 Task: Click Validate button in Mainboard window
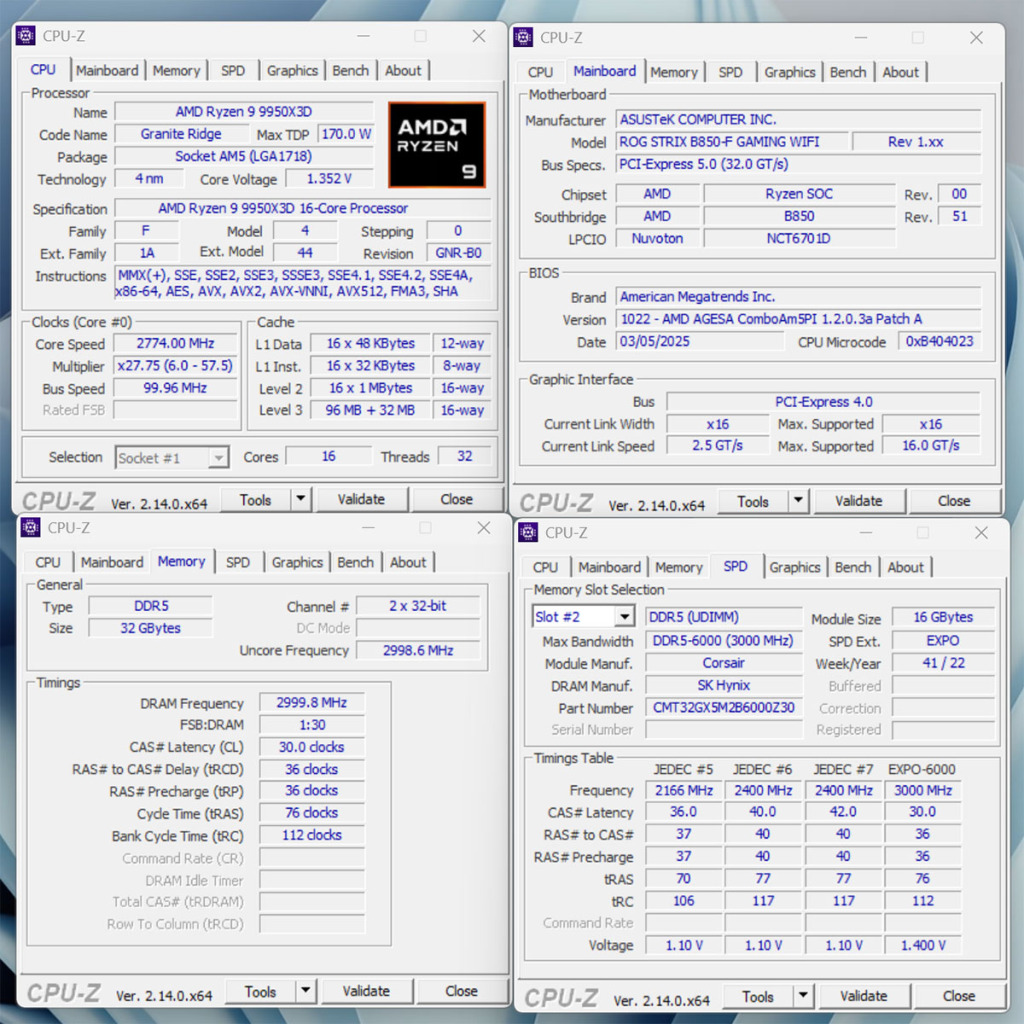(859, 502)
